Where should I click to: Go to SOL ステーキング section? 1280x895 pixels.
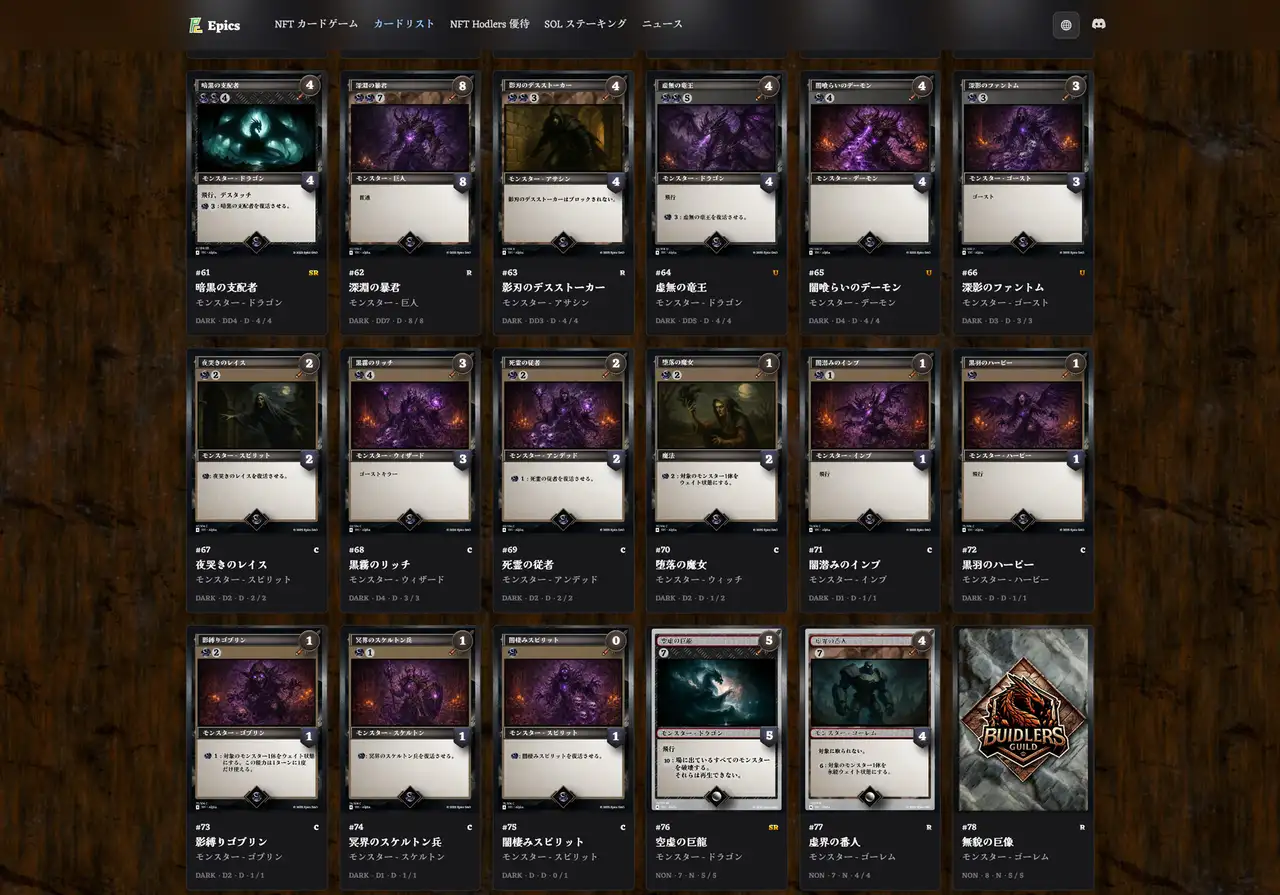click(x=584, y=25)
